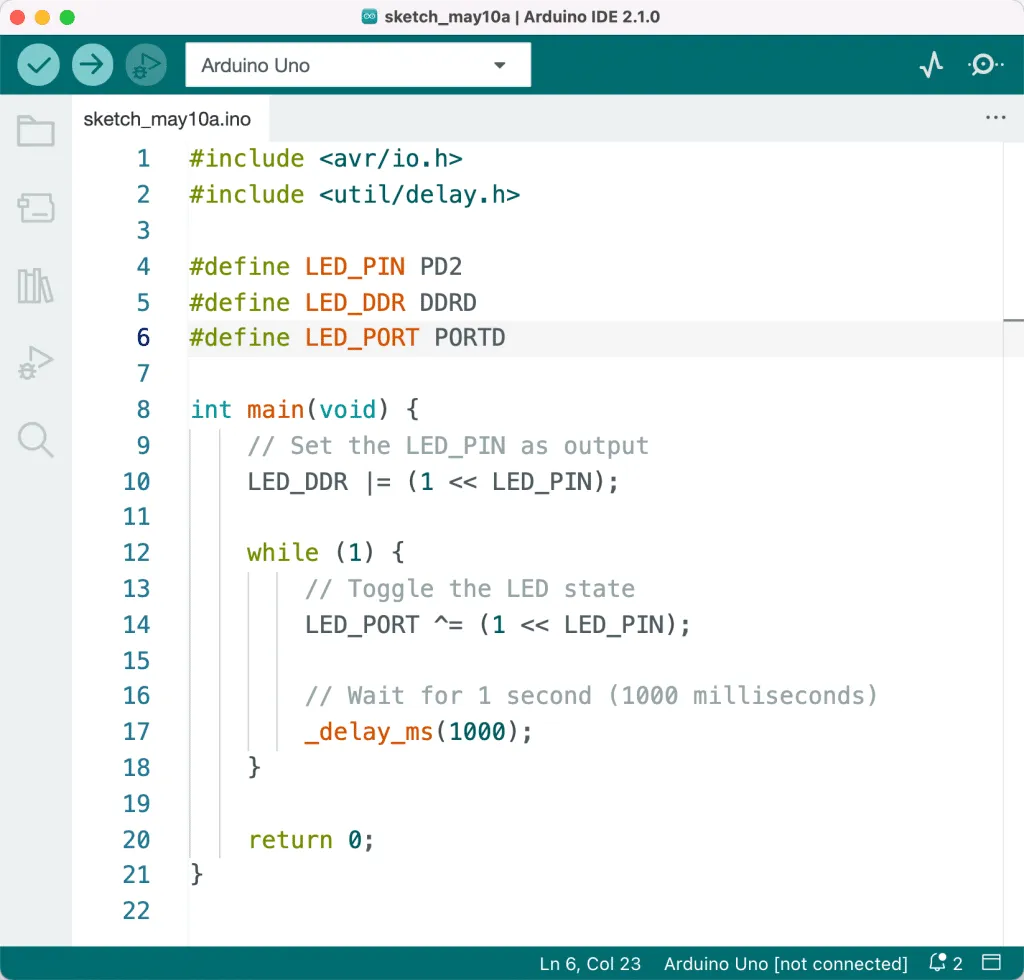Image resolution: width=1024 pixels, height=980 pixels.
Task: Open the Serial Plotter
Action: click(x=931, y=66)
